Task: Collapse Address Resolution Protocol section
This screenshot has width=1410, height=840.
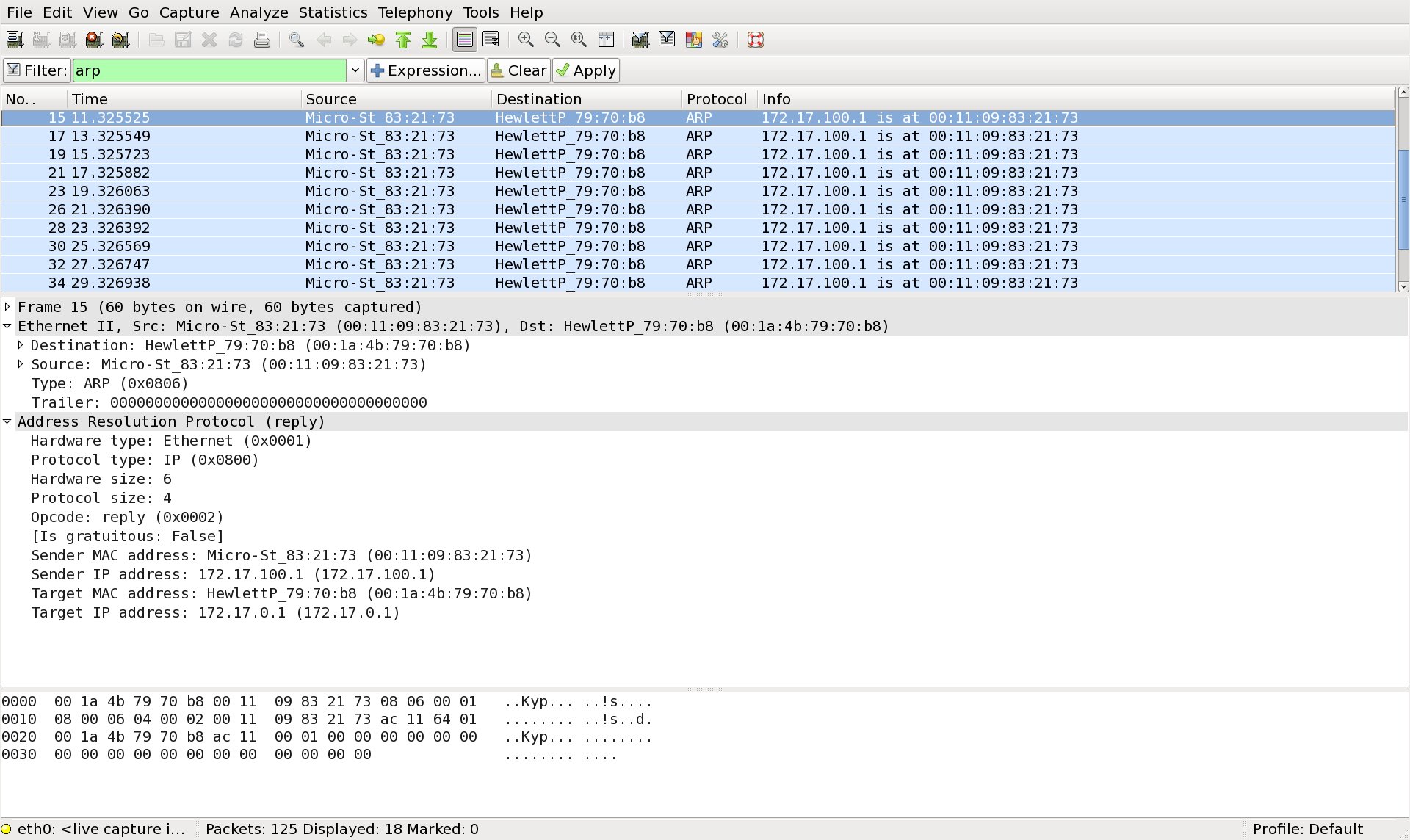Action: pyautogui.click(x=7, y=421)
